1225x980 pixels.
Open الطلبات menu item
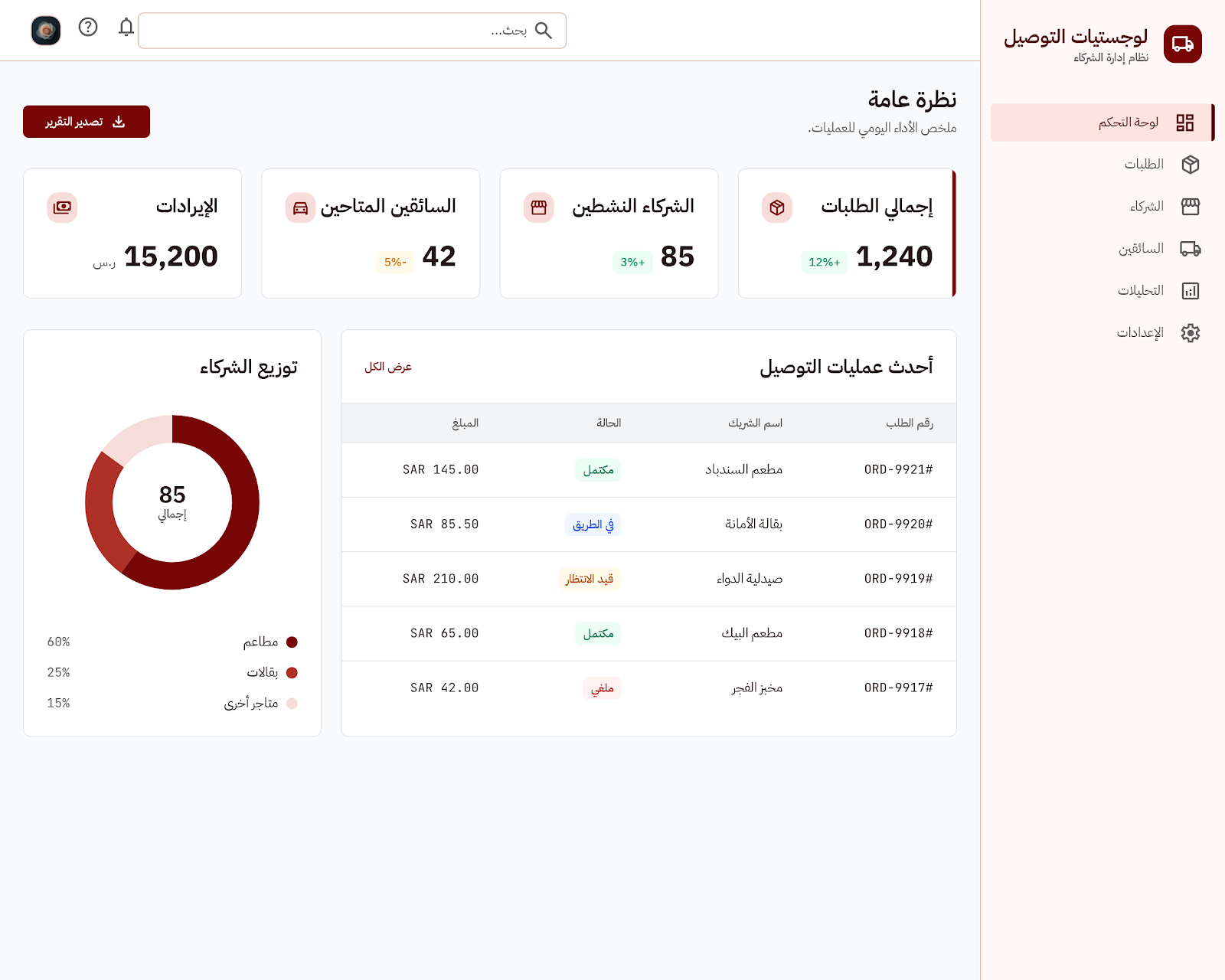(x=1102, y=165)
